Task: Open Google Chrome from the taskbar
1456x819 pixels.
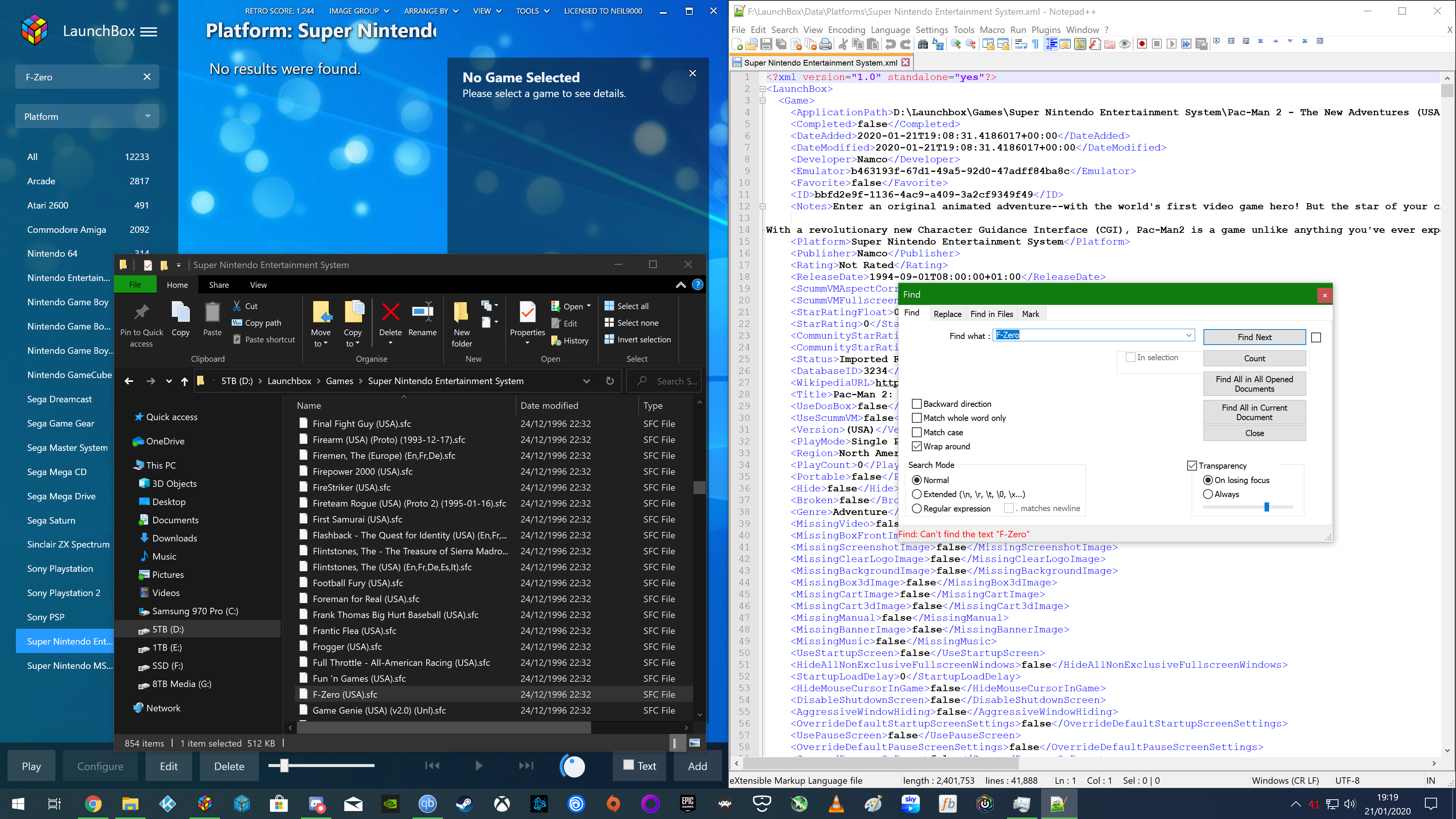Action: coord(93,803)
